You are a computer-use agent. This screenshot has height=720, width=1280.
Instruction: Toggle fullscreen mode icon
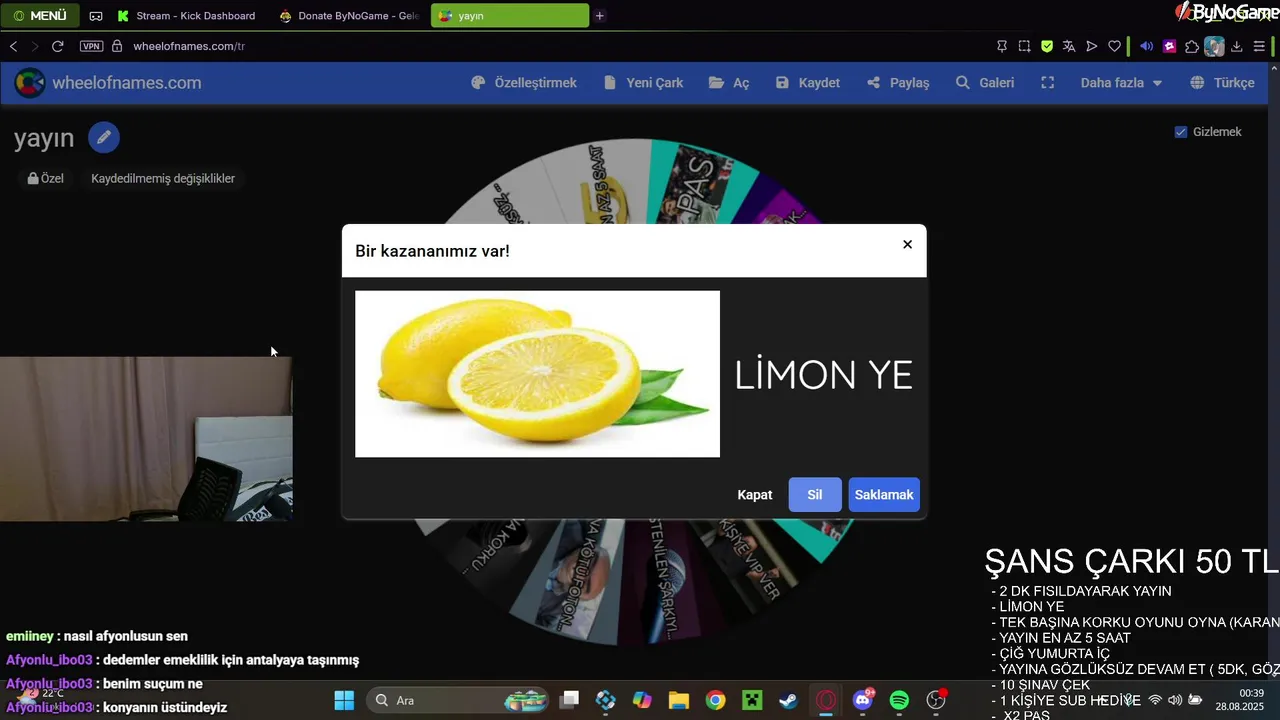point(1048,83)
